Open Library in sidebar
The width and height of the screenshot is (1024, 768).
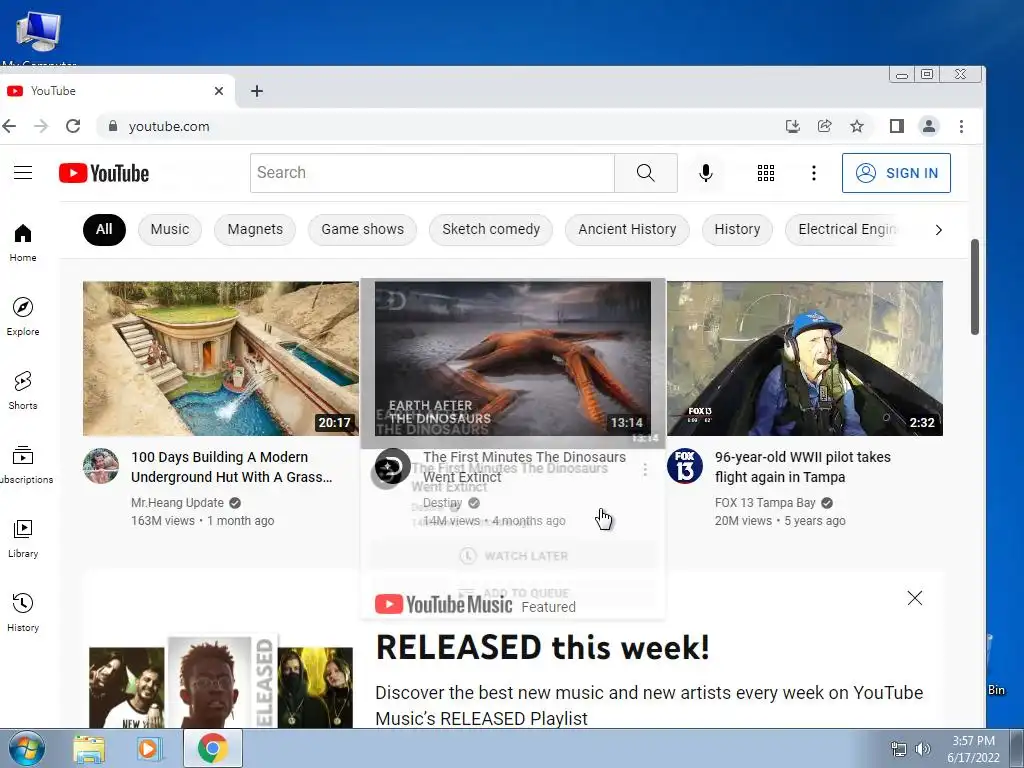click(x=23, y=539)
